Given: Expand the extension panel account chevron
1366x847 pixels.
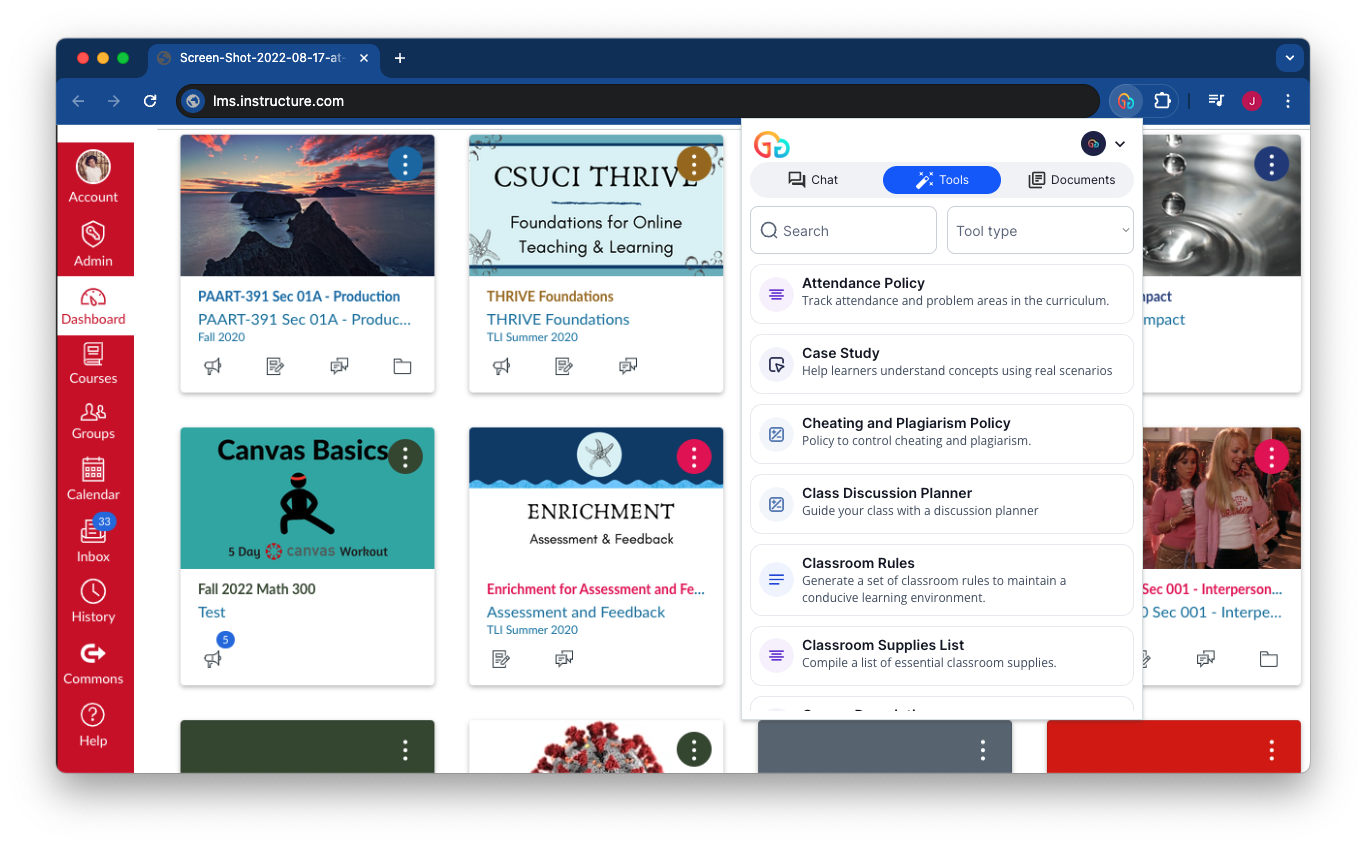Looking at the screenshot, I should 1120,144.
